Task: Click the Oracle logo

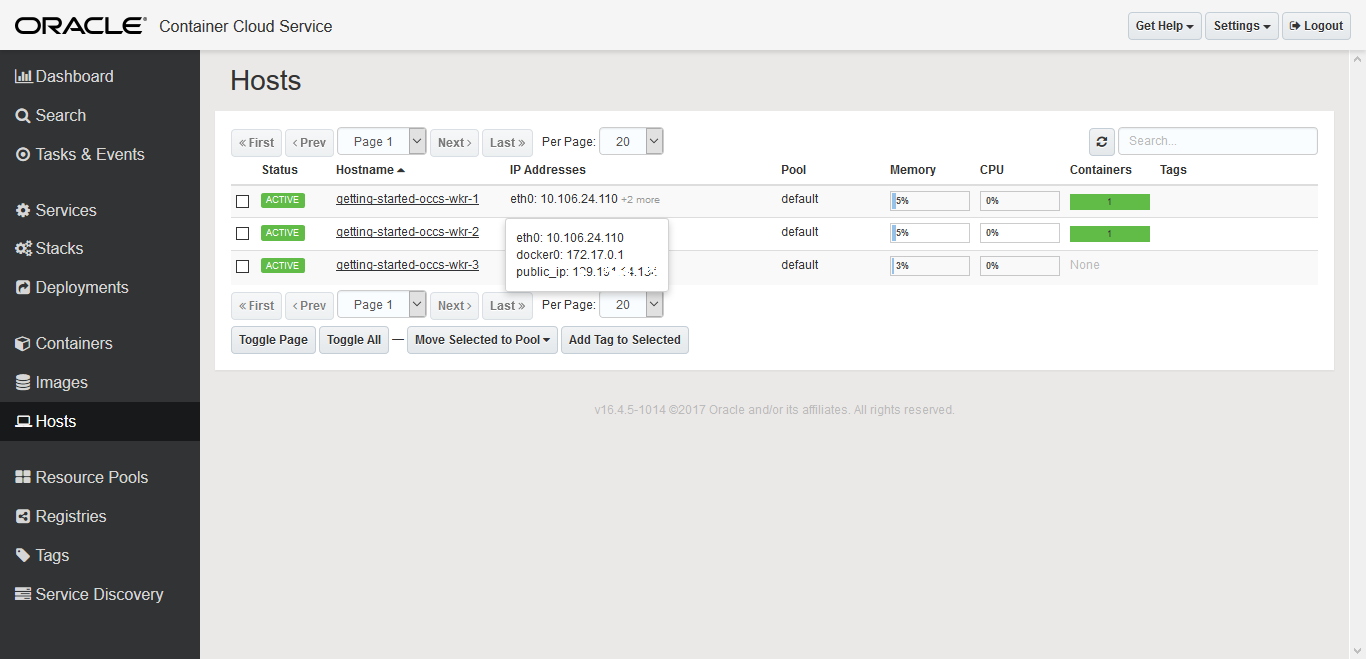Action: pyautogui.click(x=80, y=25)
